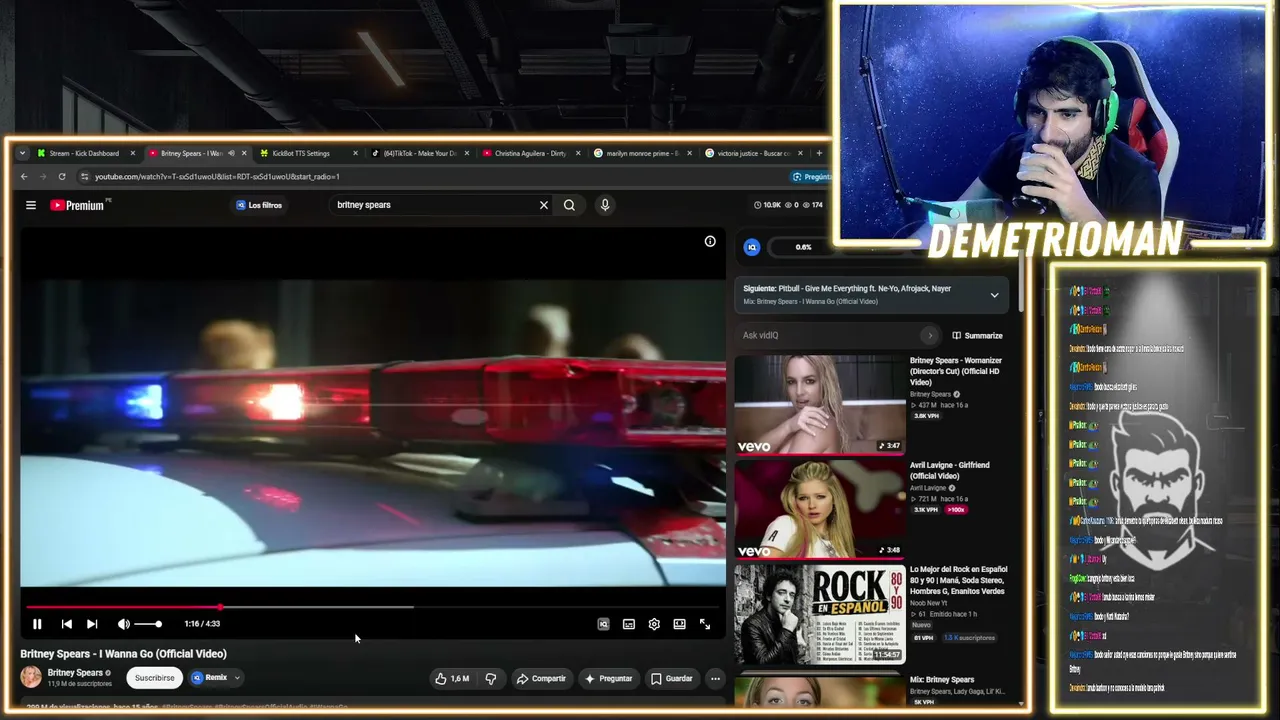Screen dimensions: 1280x720
Task: Open the Avril Lavigne - Girlfriend title link
Action: click(950, 470)
